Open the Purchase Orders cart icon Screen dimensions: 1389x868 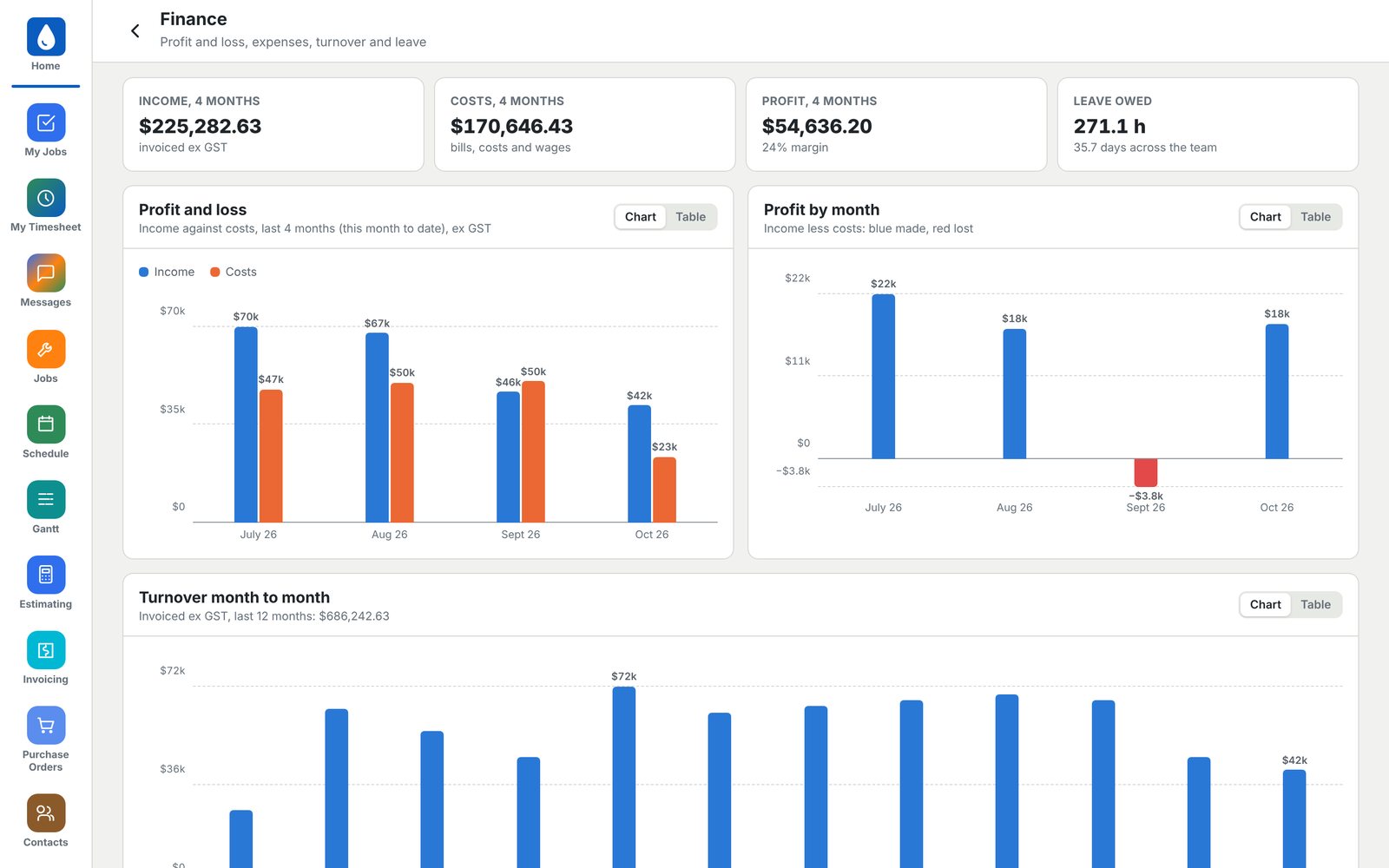pyautogui.click(x=46, y=726)
